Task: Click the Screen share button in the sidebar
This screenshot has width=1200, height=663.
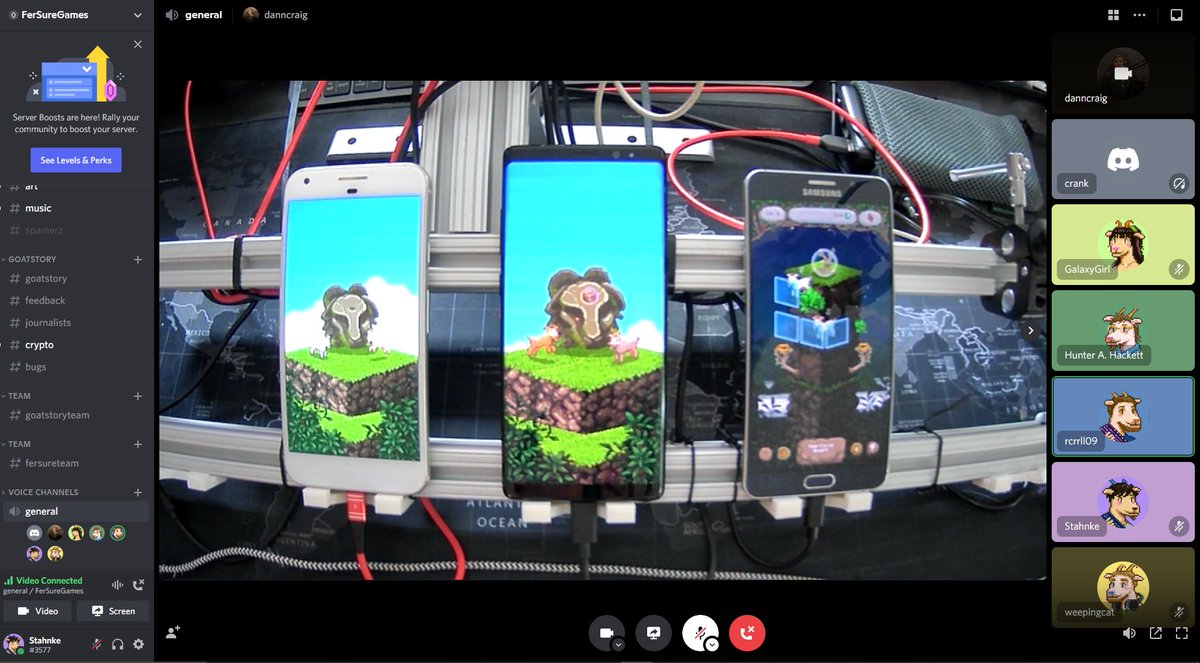Action: 113,611
